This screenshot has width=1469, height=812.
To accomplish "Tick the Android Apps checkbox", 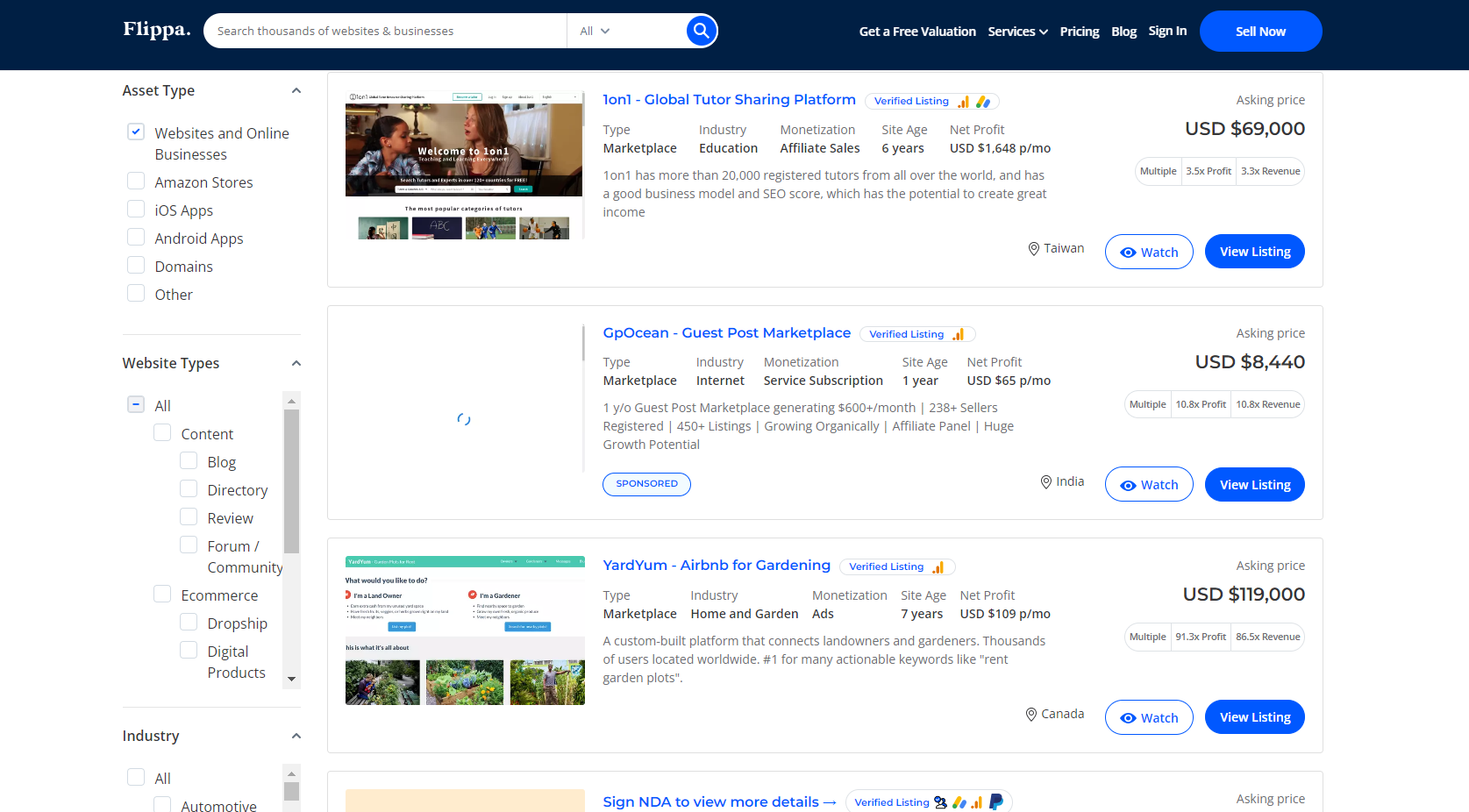I will coord(136,237).
